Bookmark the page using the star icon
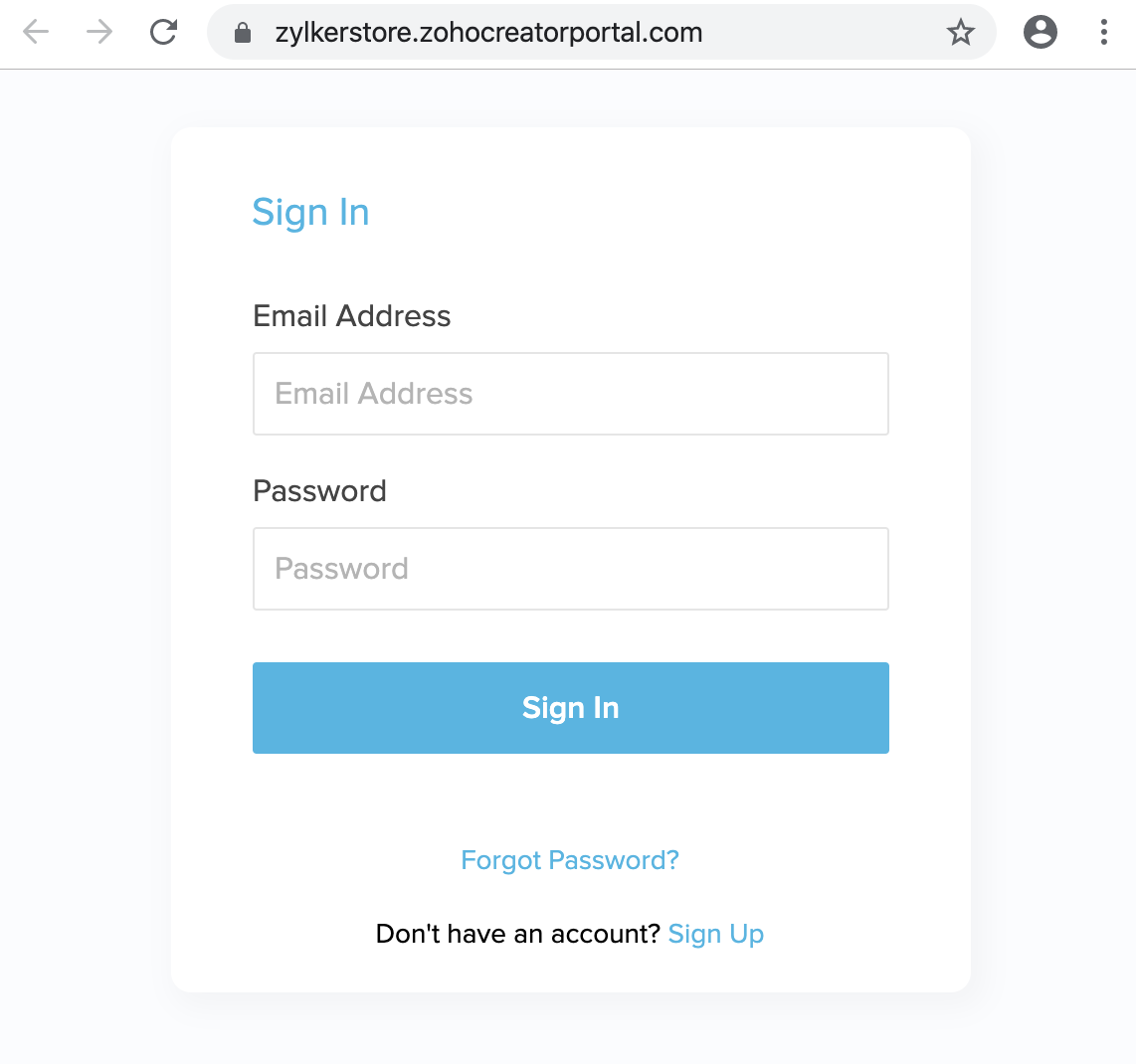 [961, 31]
